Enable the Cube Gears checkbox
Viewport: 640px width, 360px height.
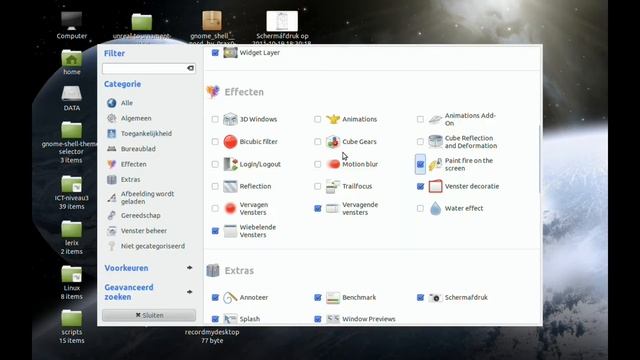coord(318,142)
